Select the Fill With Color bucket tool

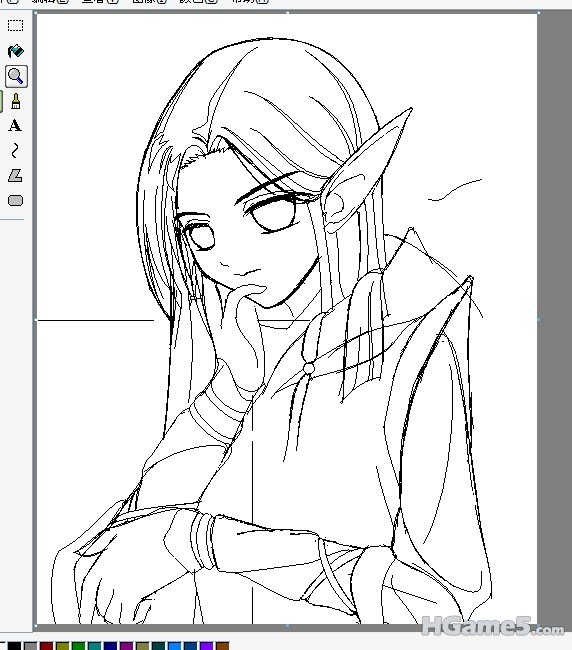pos(16,51)
